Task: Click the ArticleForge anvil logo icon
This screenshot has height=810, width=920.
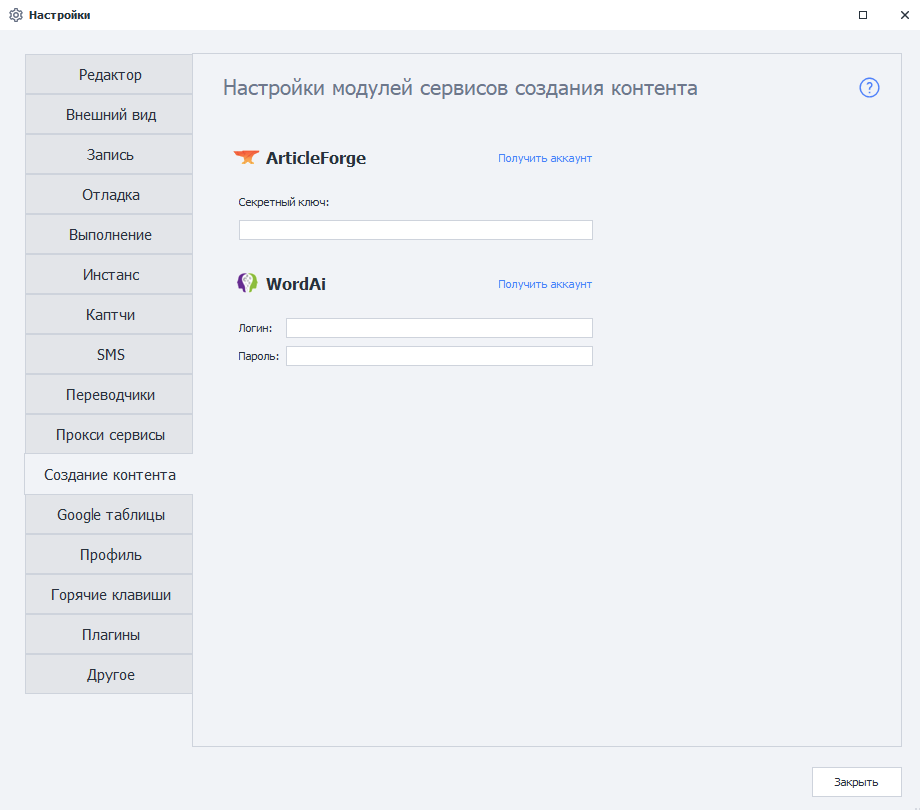Action: point(246,157)
